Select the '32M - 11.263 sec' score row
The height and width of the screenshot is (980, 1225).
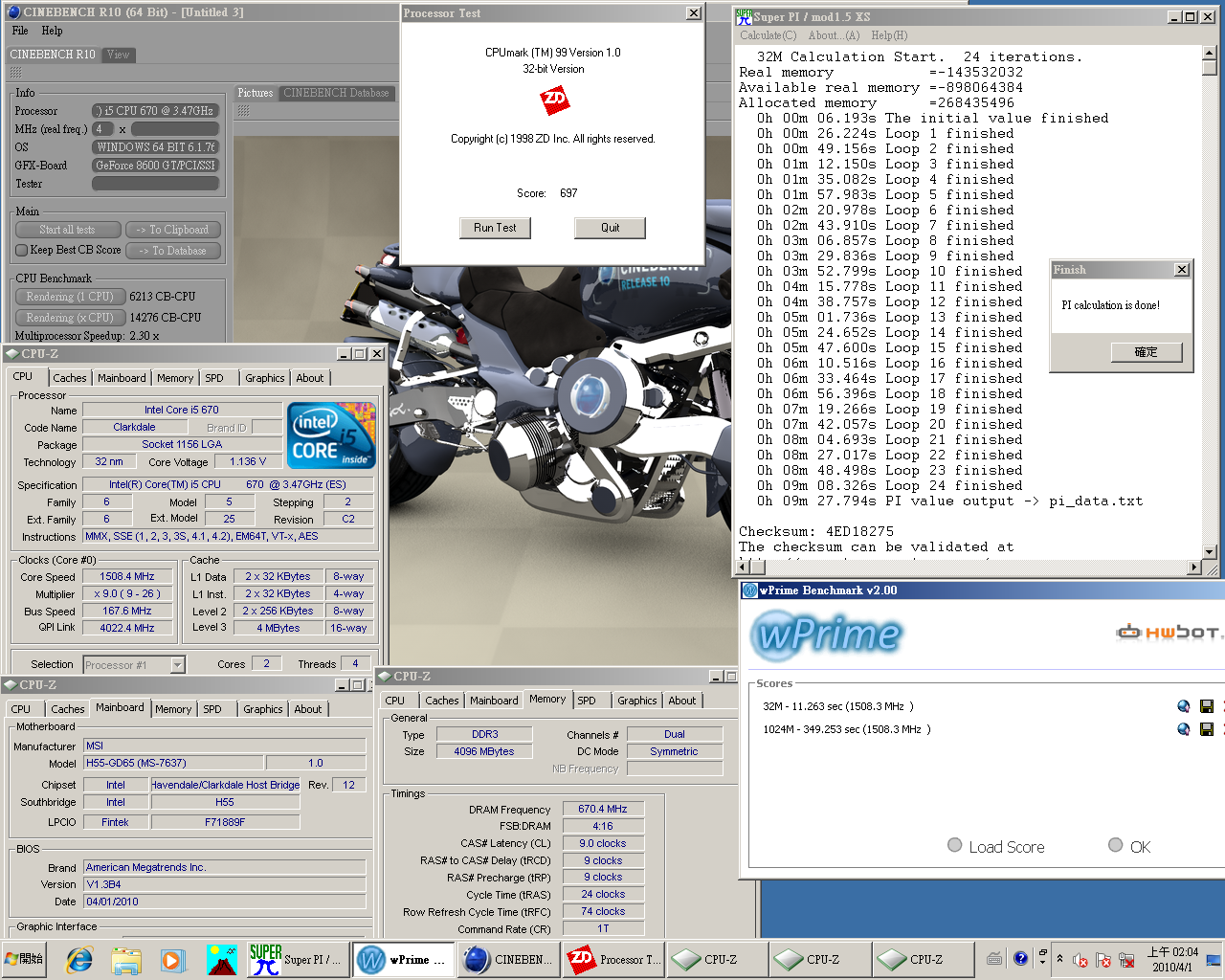tap(837, 706)
